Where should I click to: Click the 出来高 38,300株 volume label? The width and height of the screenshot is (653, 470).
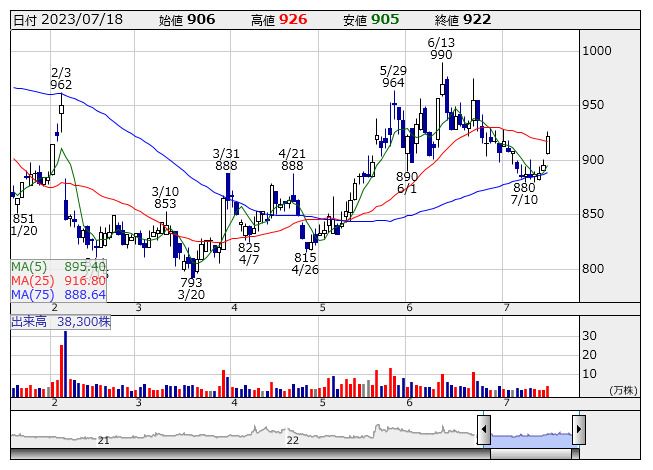click(x=61, y=322)
